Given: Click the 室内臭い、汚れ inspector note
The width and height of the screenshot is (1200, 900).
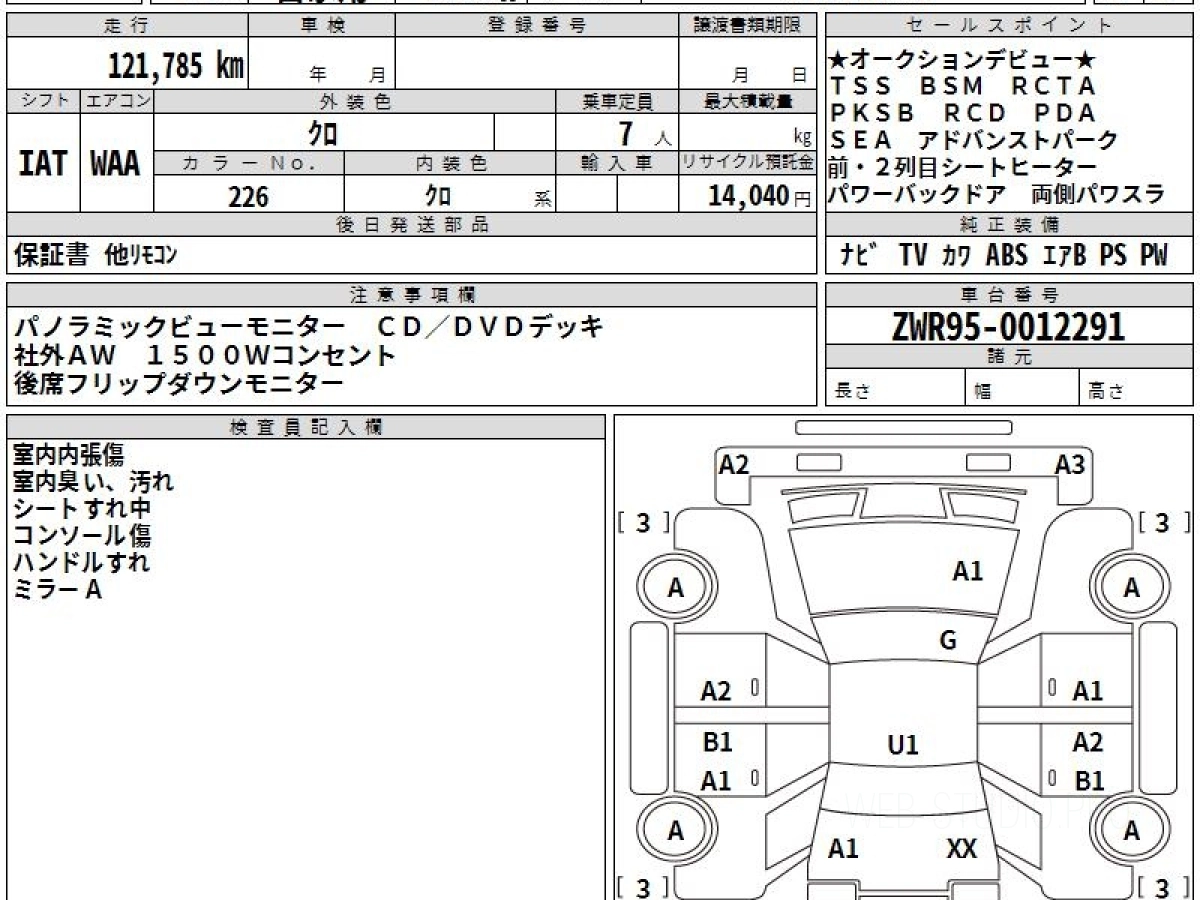Looking at the screenshot, I should (x=93, y=482).
